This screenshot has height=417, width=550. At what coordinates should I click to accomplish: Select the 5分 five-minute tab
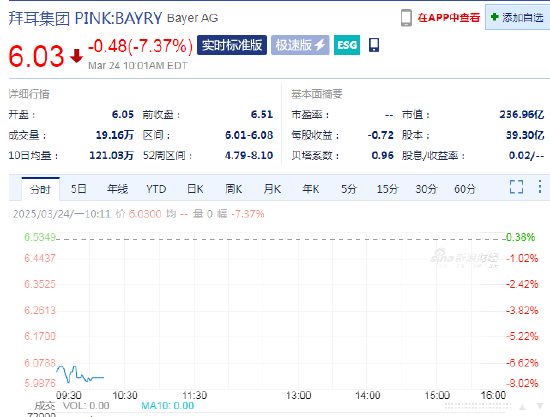349,189
